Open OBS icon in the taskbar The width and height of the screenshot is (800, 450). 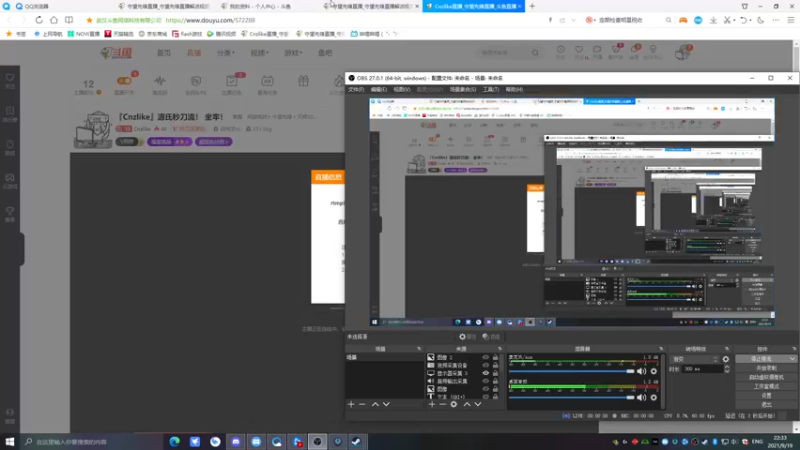point(317,441)
